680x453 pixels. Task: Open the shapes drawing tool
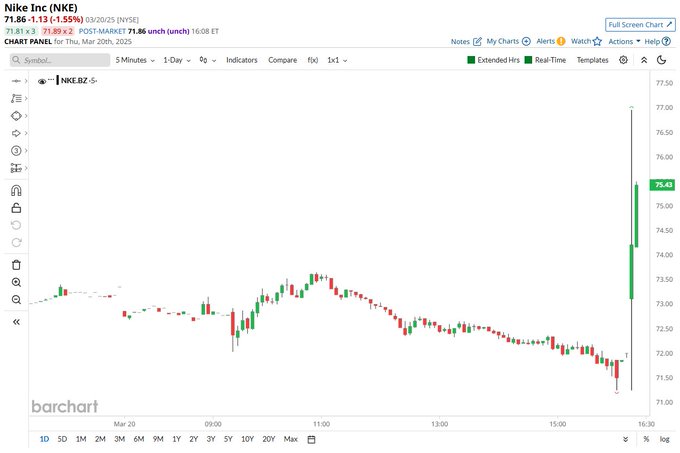[16, 116]
